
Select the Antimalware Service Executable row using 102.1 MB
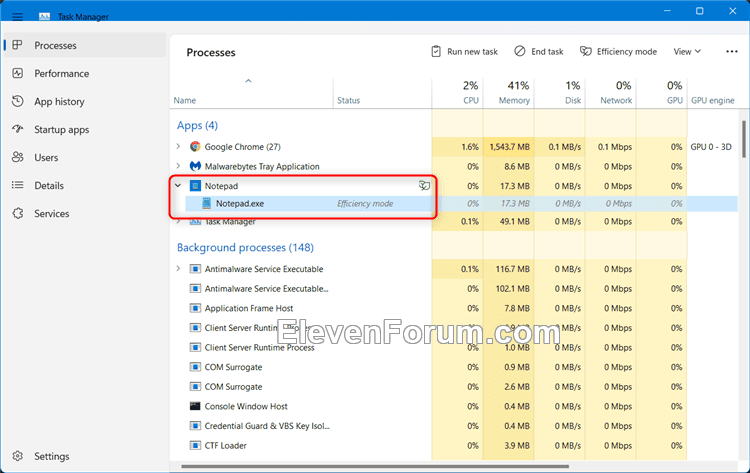[453, 288]
